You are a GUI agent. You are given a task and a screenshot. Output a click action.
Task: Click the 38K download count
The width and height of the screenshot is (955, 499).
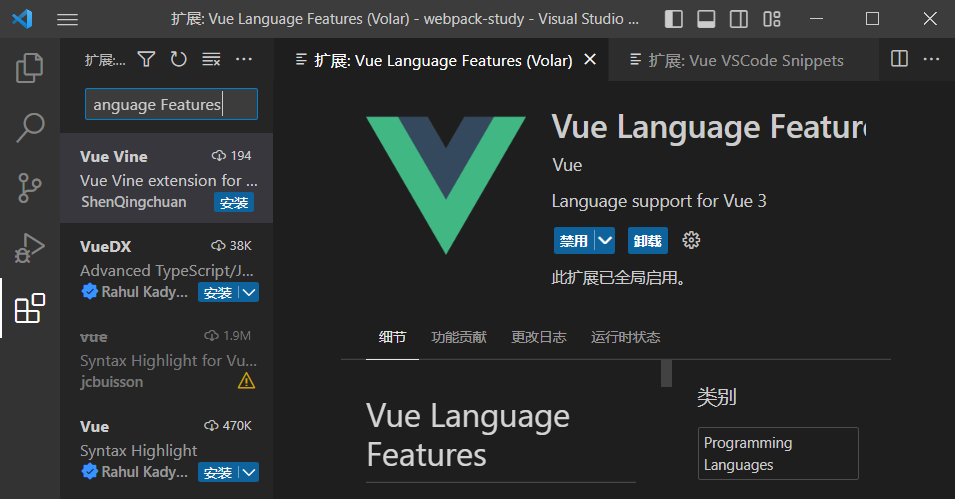[x=231, y=246]
